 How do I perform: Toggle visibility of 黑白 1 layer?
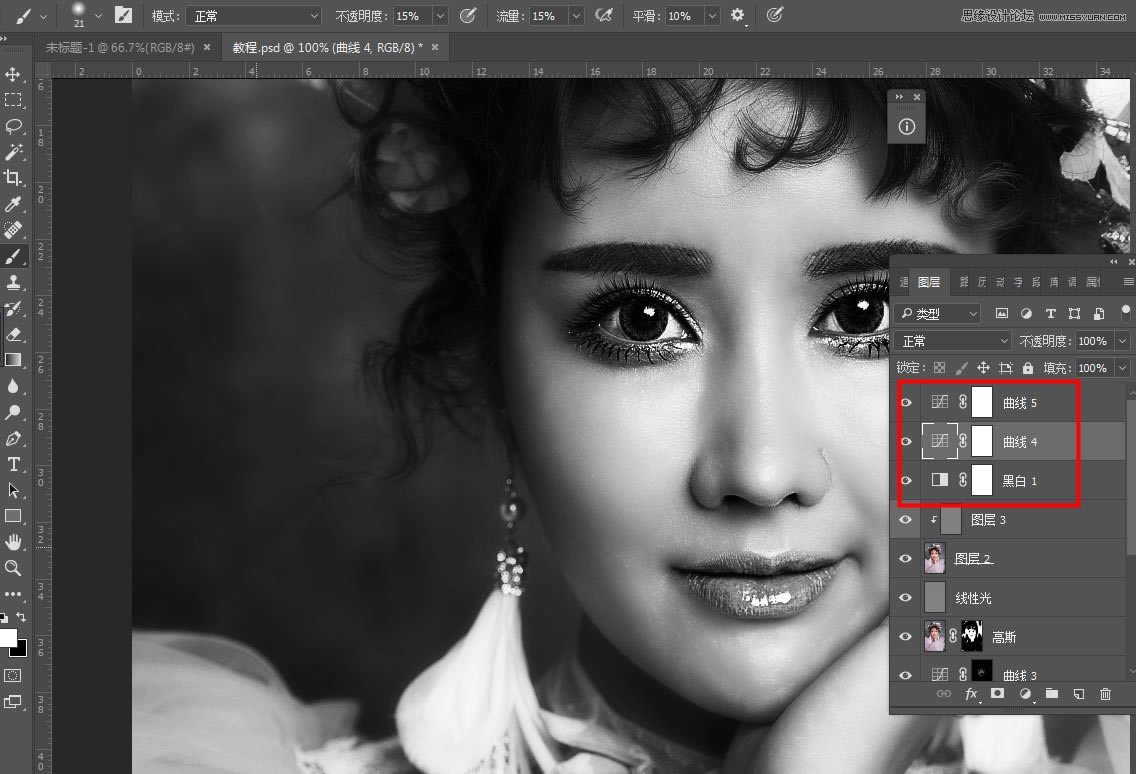pos(906,481)
